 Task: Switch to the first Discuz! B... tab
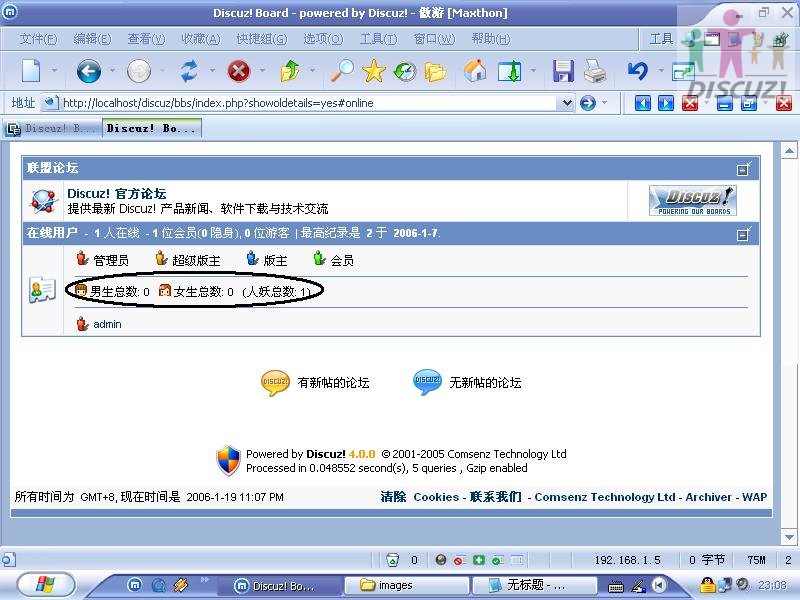52,129
